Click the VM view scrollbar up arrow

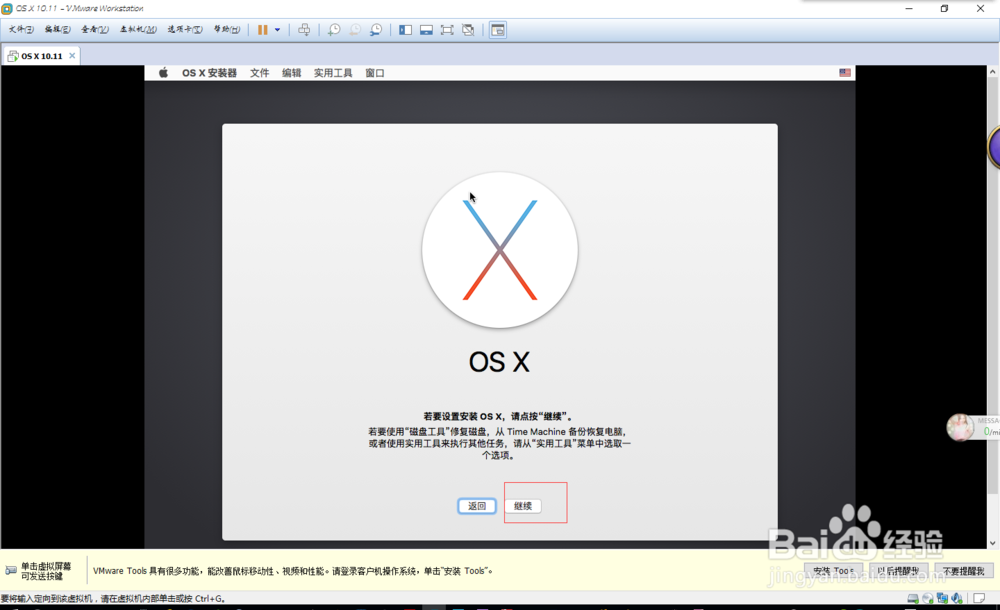point(992,72)
